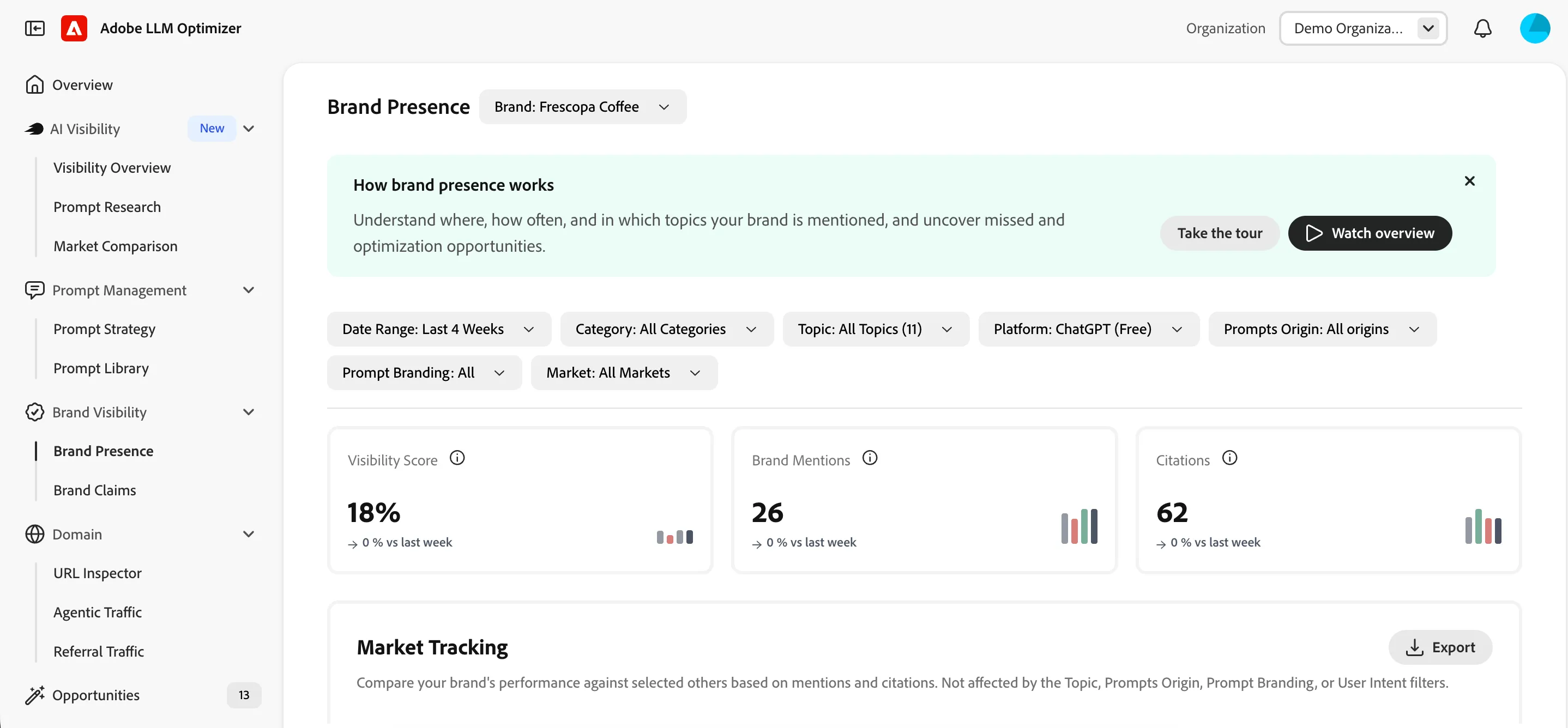Viewport: 1568px width, 728px height.
Task: Open the Category: All Categories dropdown
Action: pos(667,329)
